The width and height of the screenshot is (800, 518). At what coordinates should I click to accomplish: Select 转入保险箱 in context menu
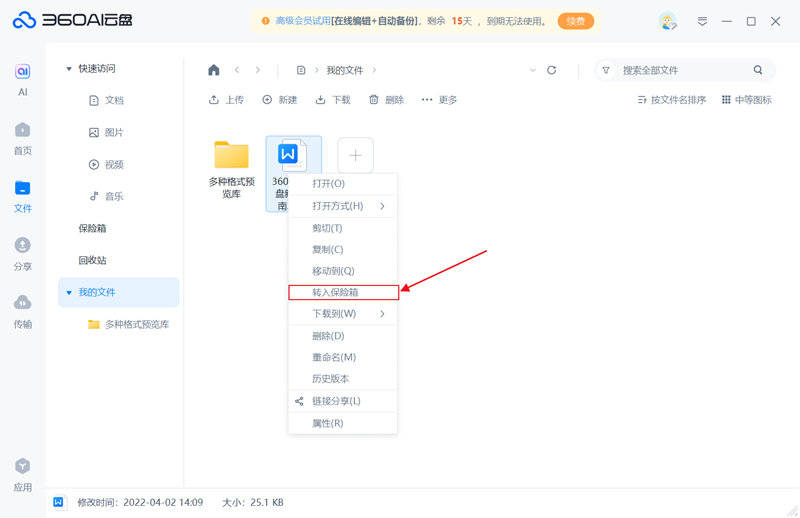(335, 292)
